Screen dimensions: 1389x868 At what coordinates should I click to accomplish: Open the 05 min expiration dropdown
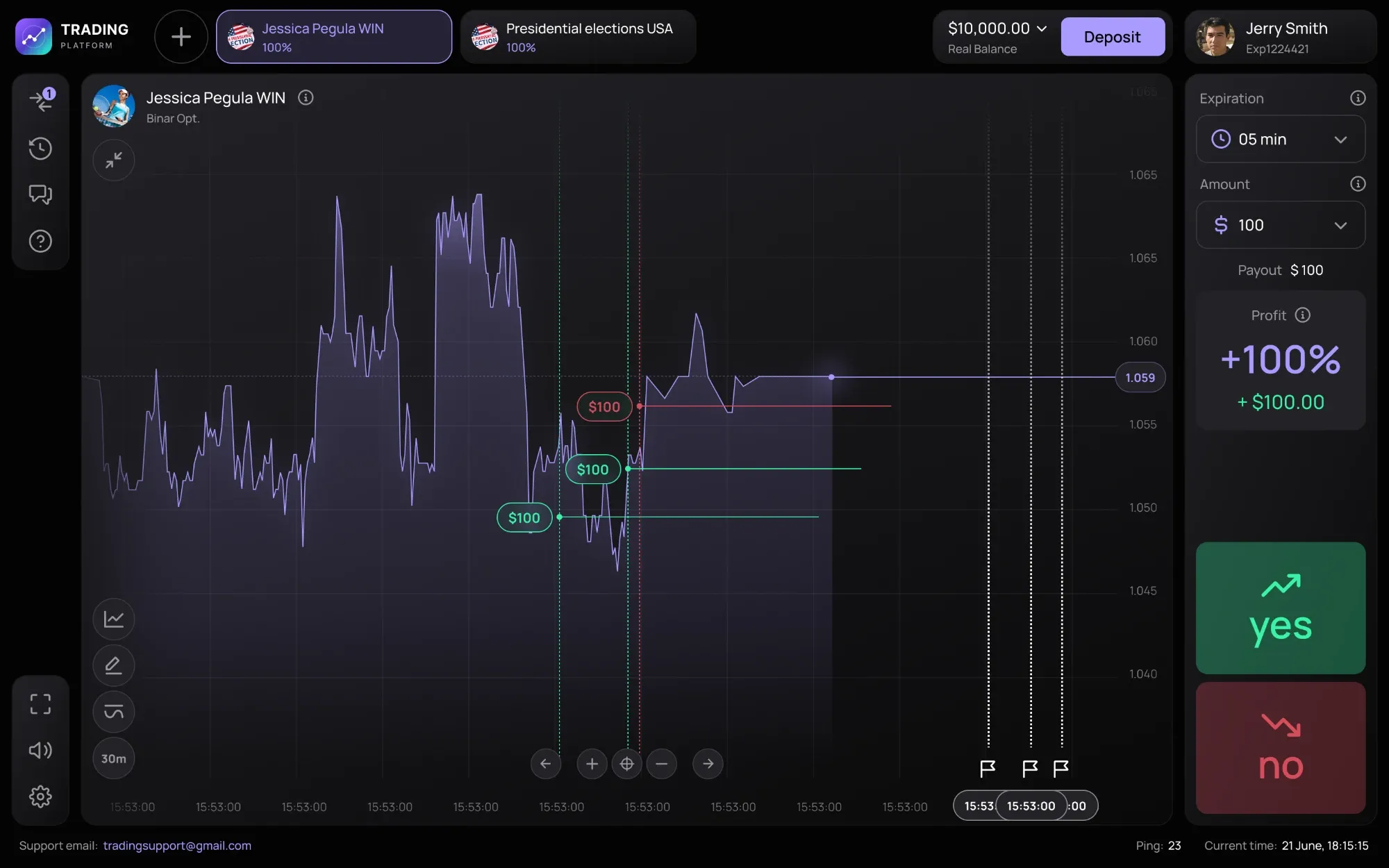(1281, 139)
